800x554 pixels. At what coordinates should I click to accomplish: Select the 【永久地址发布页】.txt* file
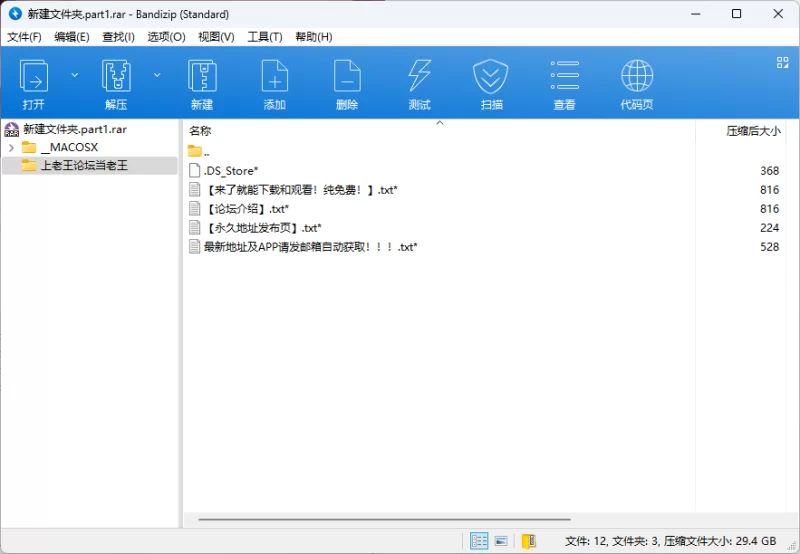(263, 228)
